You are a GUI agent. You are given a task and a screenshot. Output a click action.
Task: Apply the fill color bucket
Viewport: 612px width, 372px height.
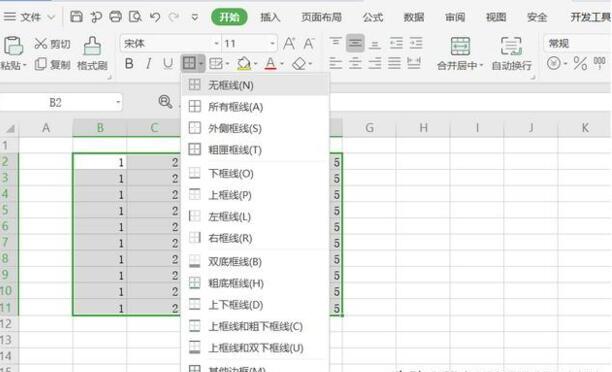pyautogui.click(x=244, y=63)
